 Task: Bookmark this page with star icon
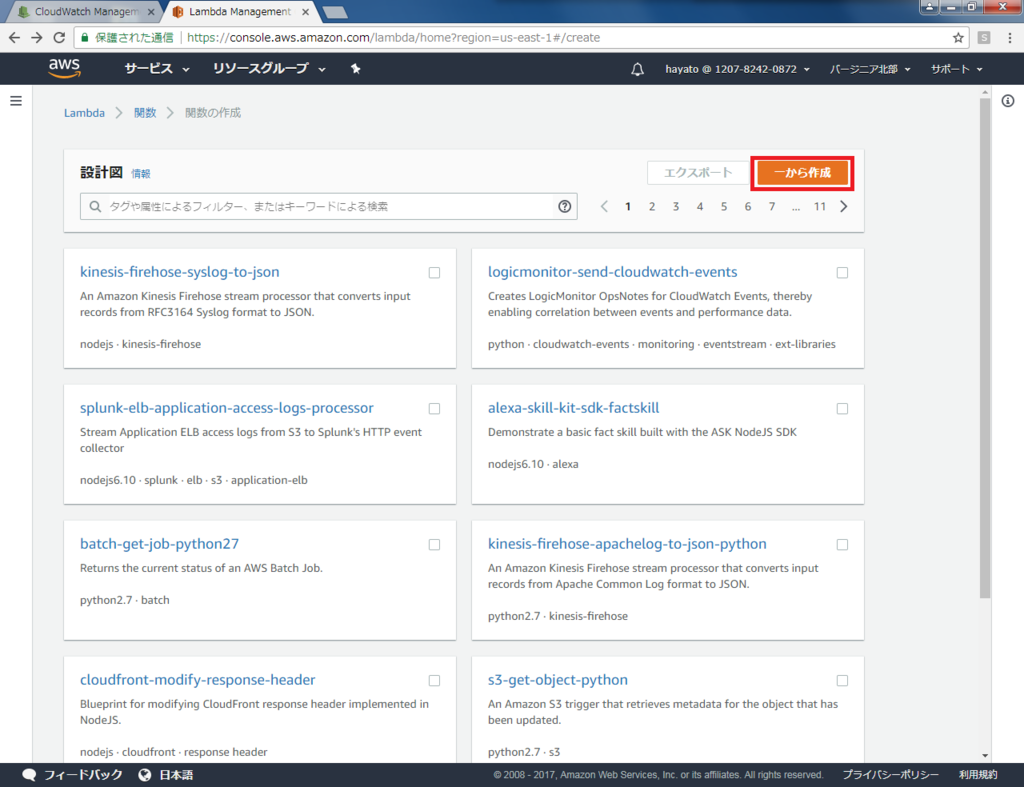(958, 38)
